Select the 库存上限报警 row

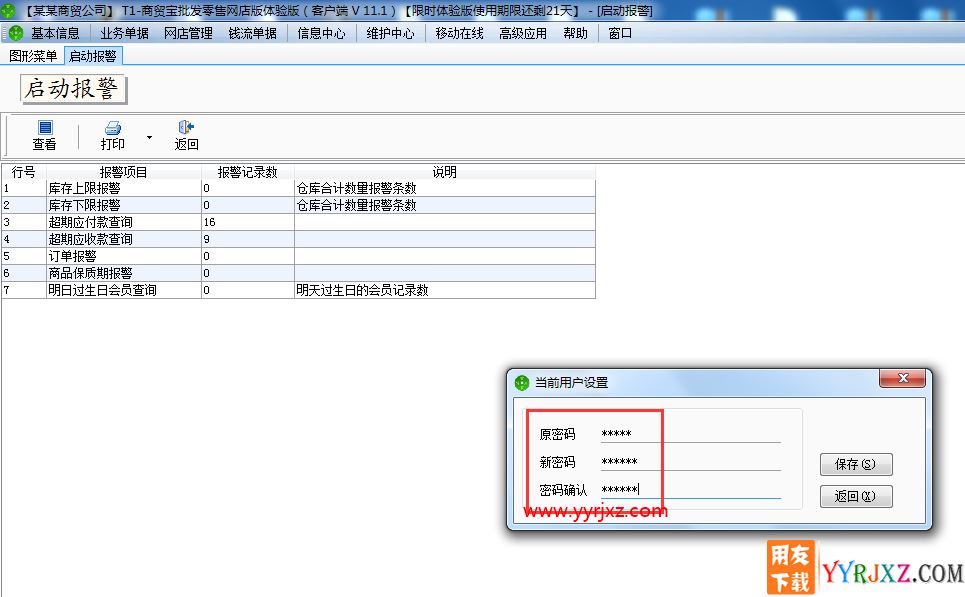(298, 188)
